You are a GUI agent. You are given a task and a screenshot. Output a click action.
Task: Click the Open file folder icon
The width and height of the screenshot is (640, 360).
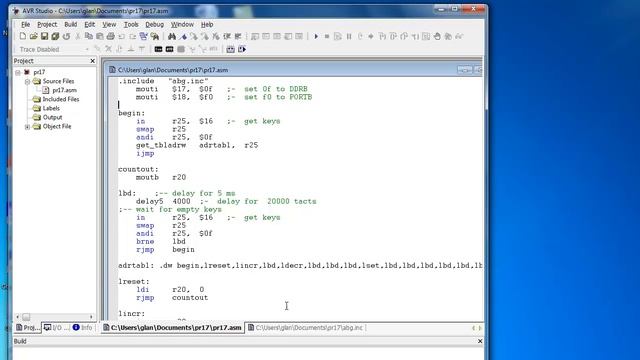tap(33, 36)
